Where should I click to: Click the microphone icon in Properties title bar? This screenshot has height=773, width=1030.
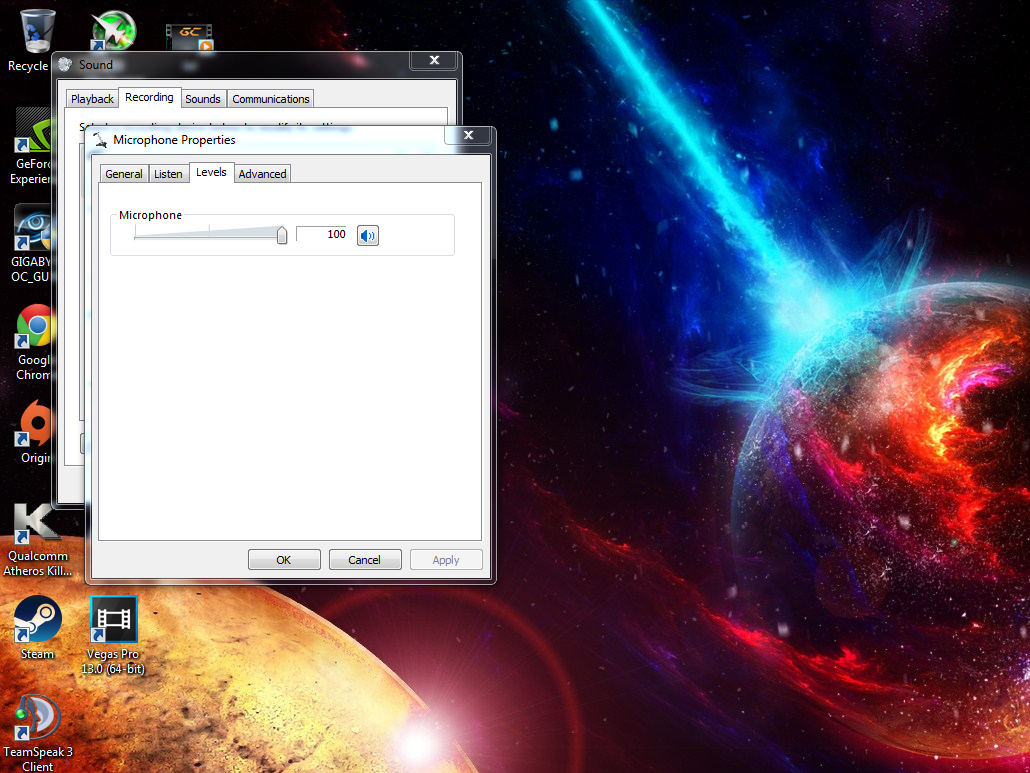coord(100,140)
